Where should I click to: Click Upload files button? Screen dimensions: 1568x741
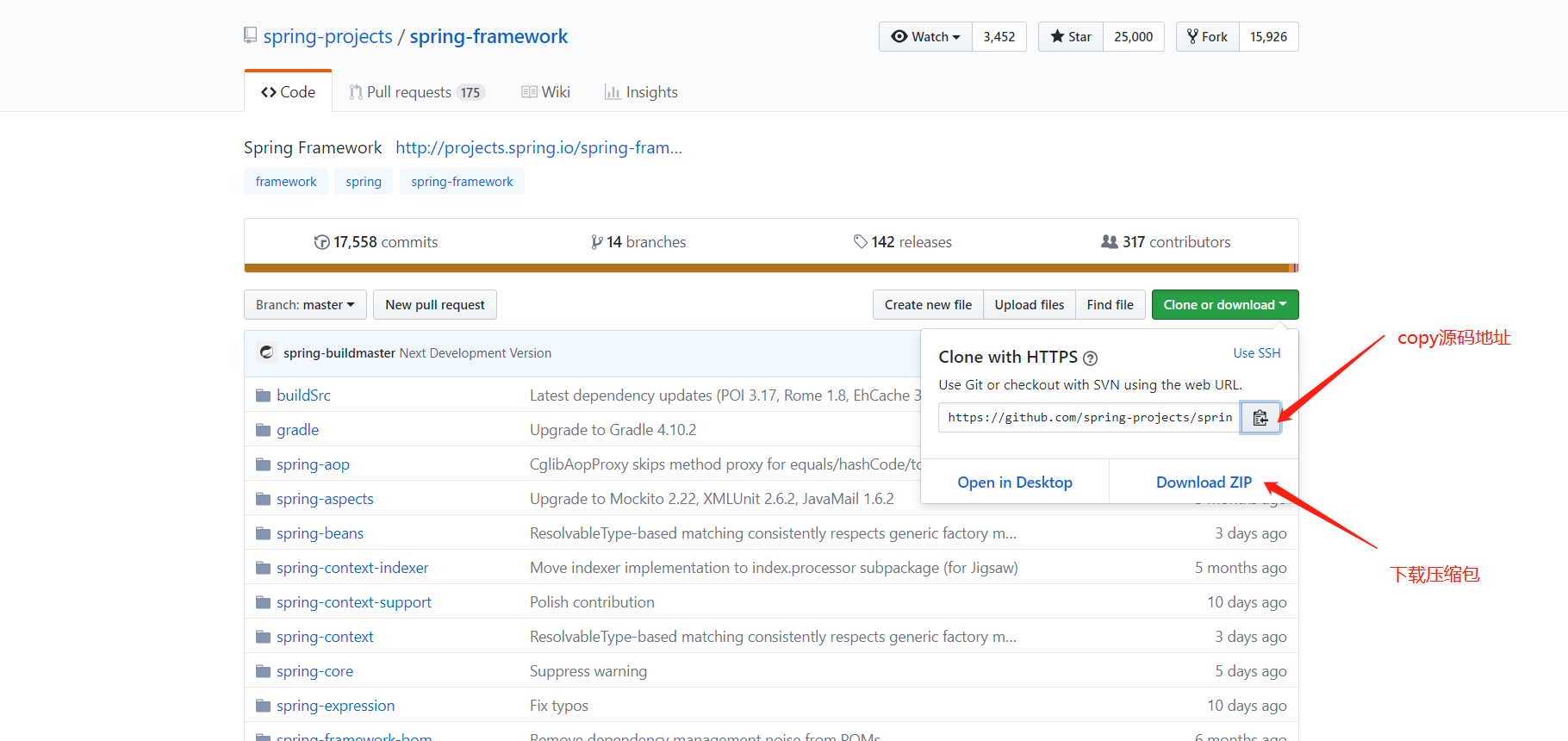tap(1030, 305)
